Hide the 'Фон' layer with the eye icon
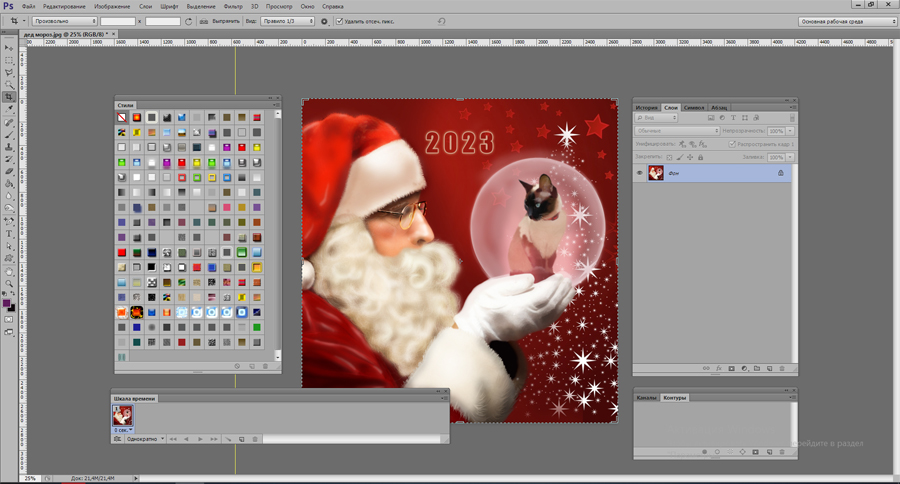The width and height of the screenshot is (900, 484). 640,173
